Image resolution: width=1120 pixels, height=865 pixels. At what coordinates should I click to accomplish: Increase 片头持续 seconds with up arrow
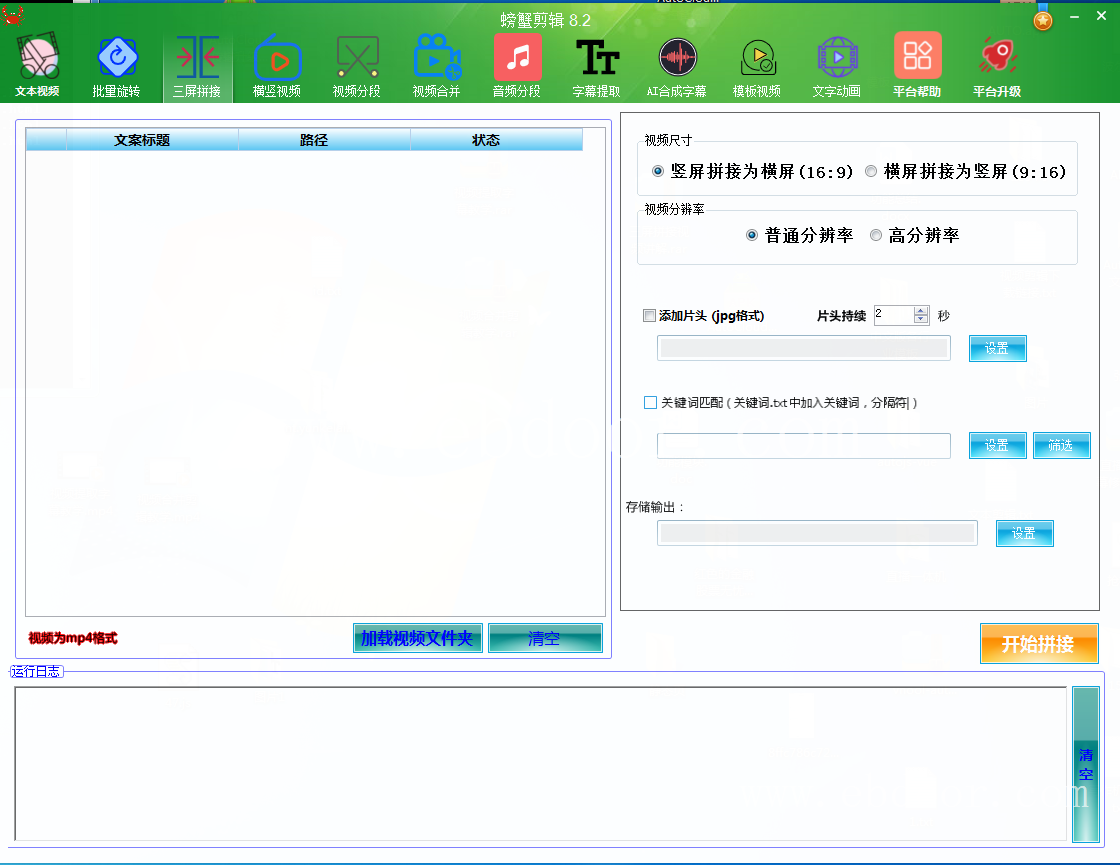(x=921, y=311)
